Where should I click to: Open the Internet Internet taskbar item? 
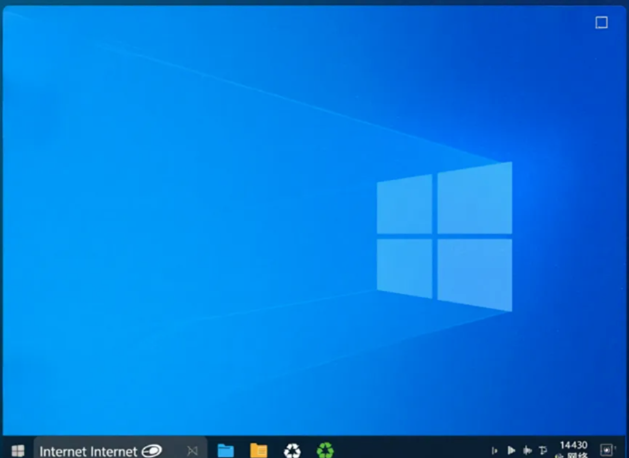coord(120,448)
